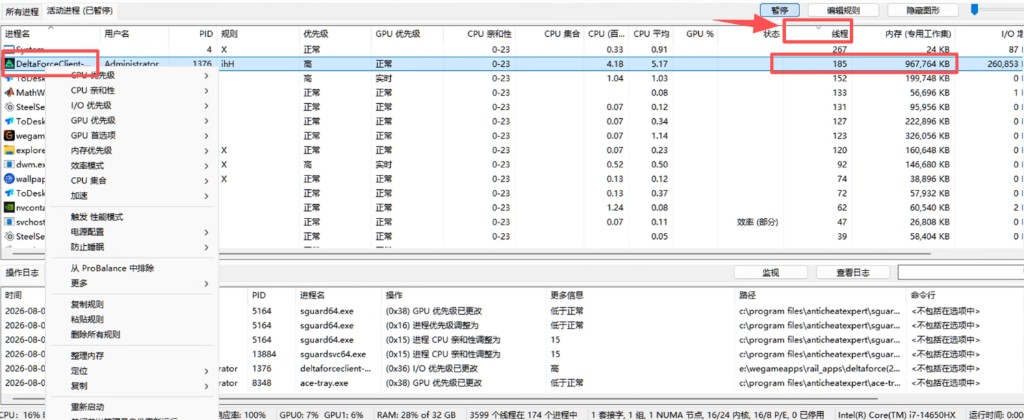Open the 复制 submenu
1024x420 pixels.
click(131, 385)
